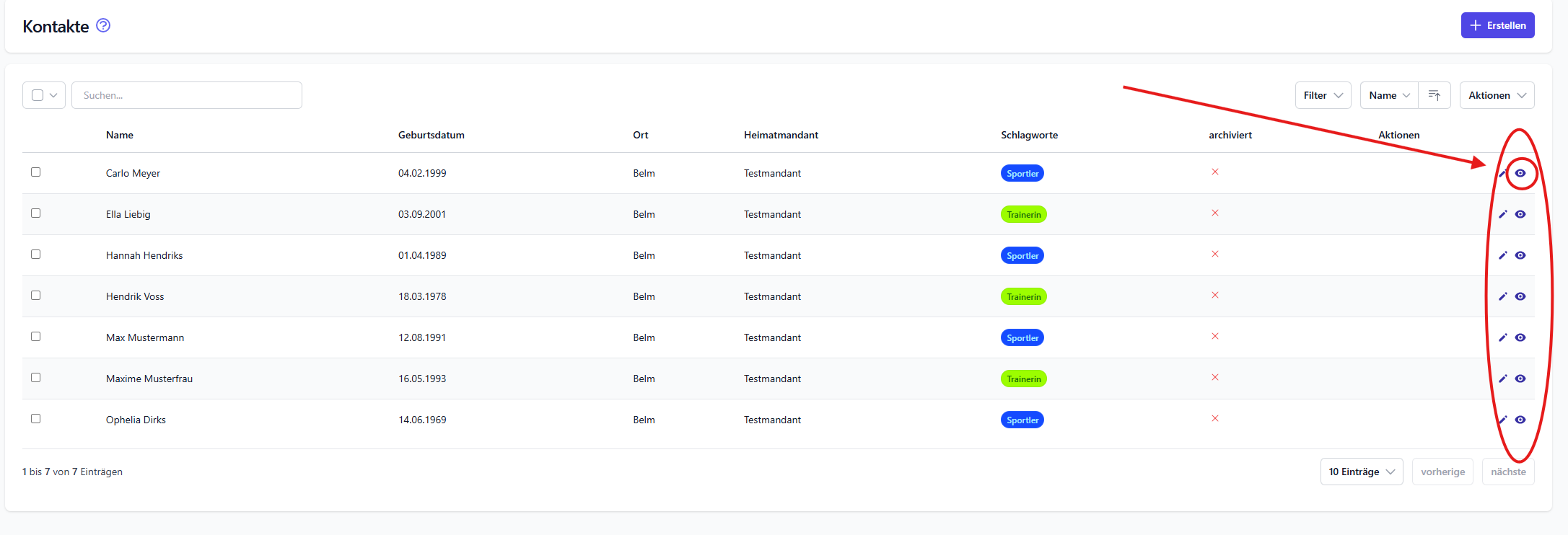Screen dimensions: 1568x535
Task: Open the 10 Einträge page size dropdown
Action: click(x=1361, y=472)
